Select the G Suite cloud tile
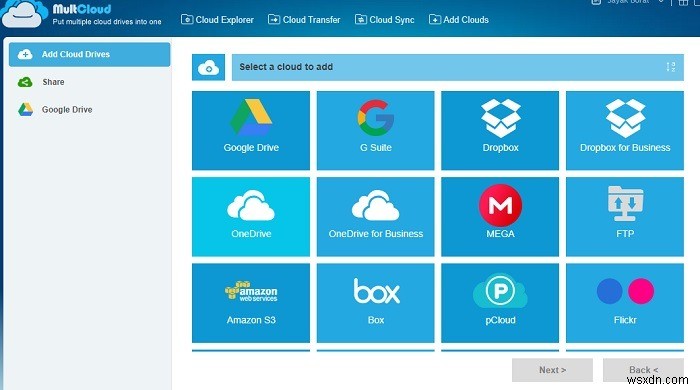This screenshot has width=700, height=390. click(x=375, y=130)
